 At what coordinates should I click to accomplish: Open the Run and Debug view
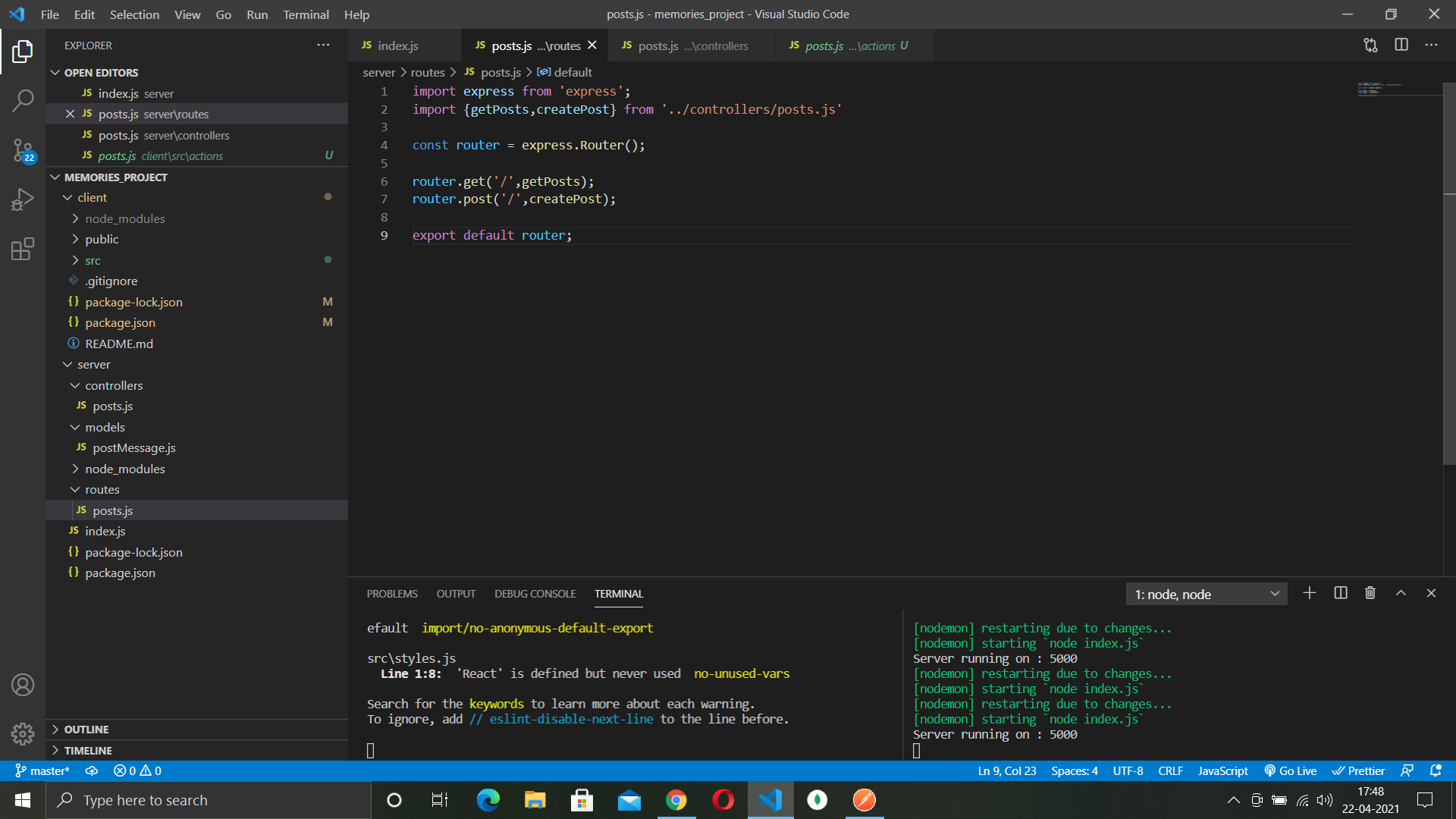click(x=23, y=199)
